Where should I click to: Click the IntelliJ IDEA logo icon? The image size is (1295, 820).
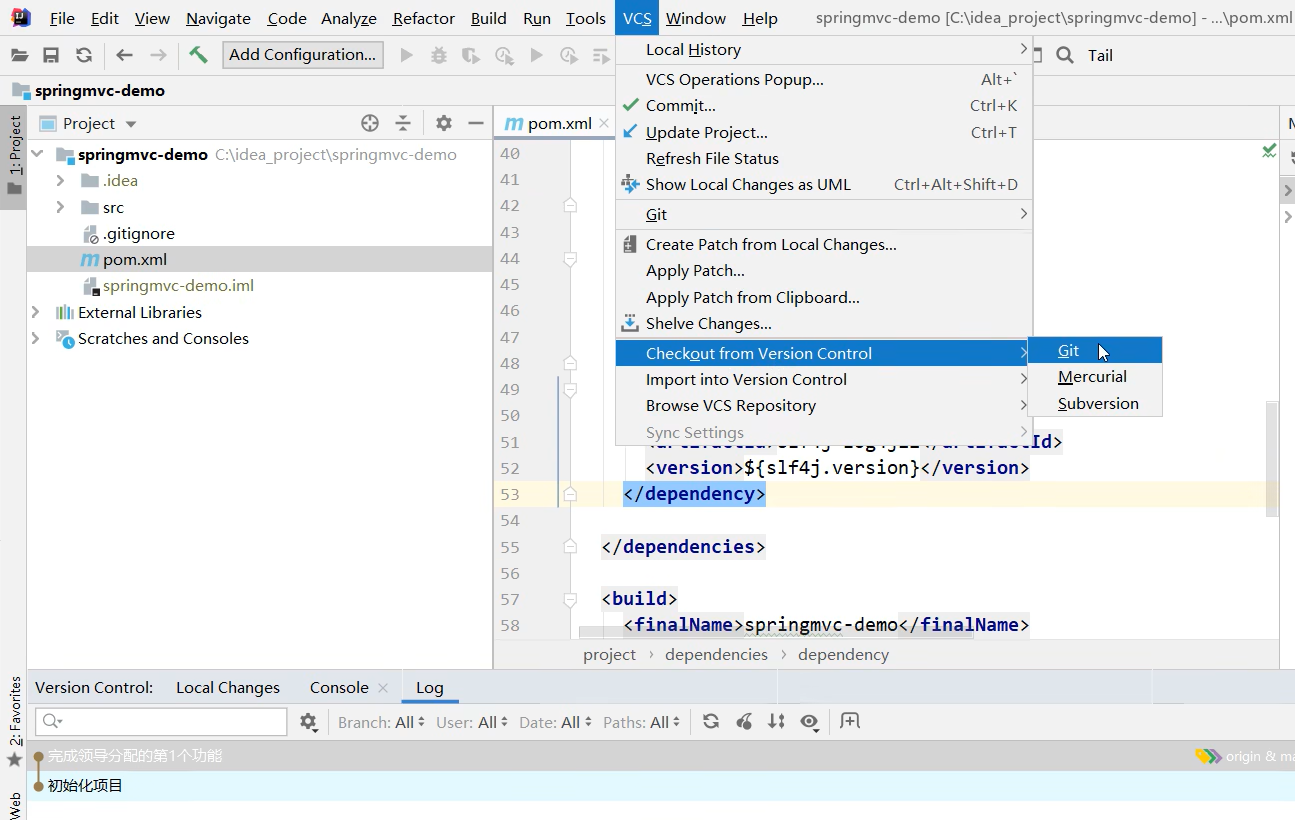pos(20,18)
